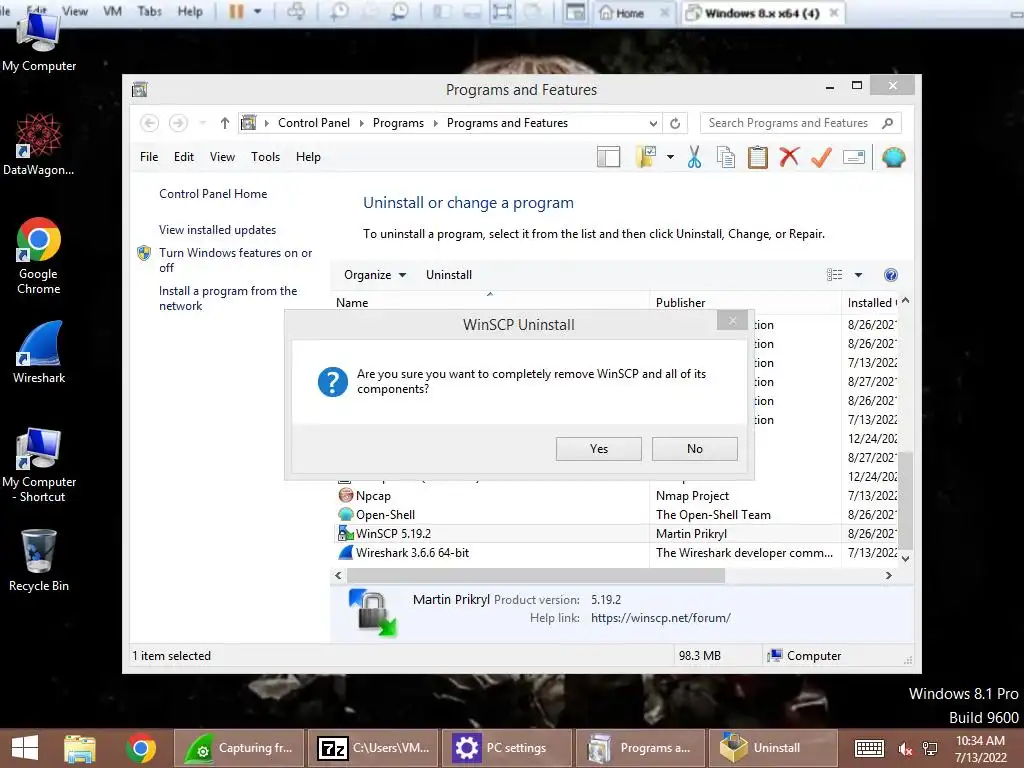Open the Organize dropdown

375,275
